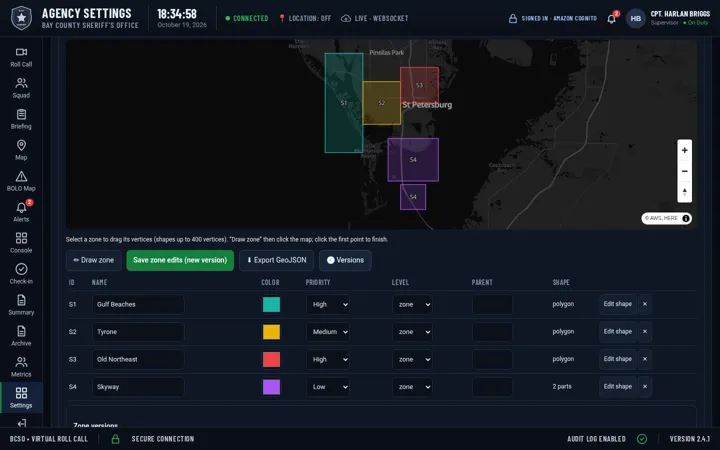Screen dimensions: 720x450
Task: Open the Archive page
Action: (21, 337)
